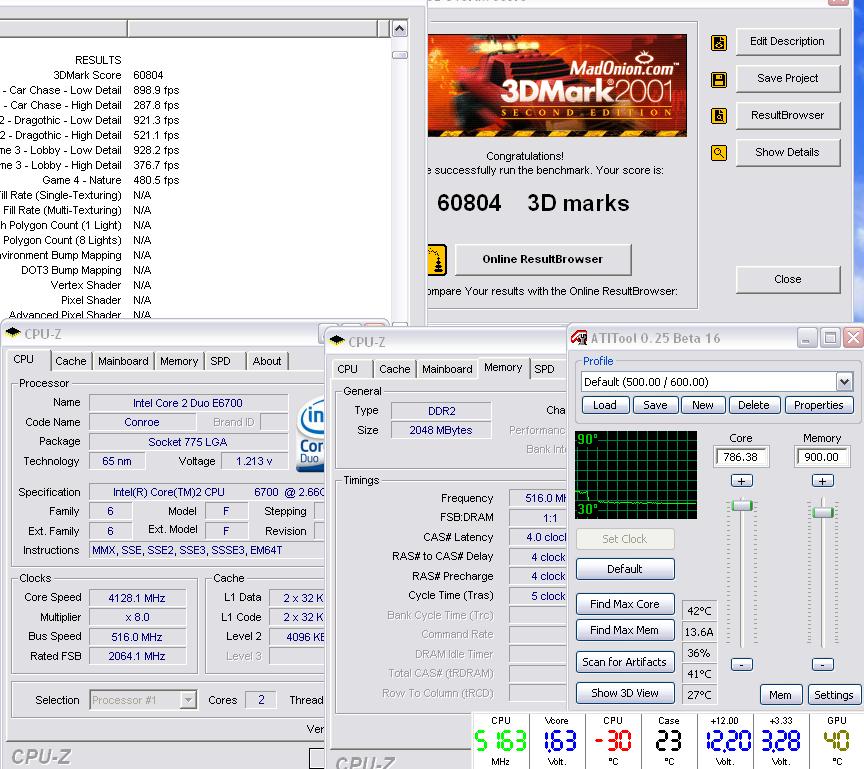This screenshot has height=769, width=864.
Task: Click the memory Frequency value 516.0
Action: [538, 498]
